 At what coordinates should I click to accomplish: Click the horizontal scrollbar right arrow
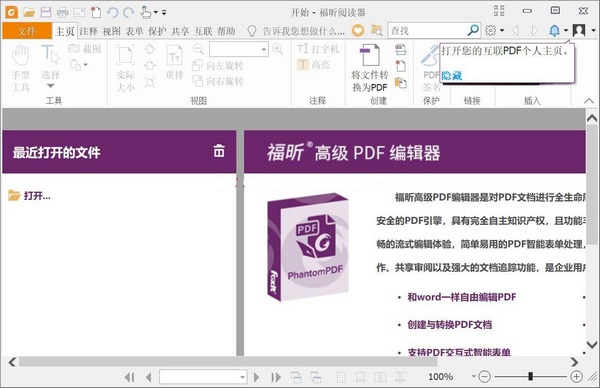pos(574,362)
